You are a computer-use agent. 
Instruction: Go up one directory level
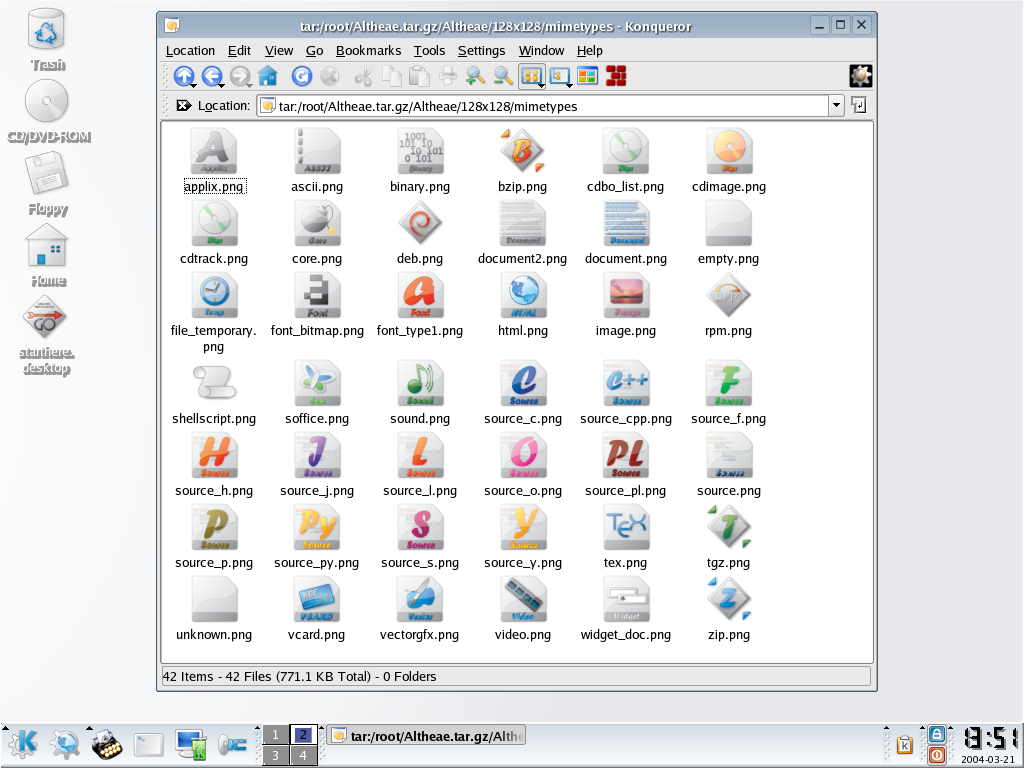184,76
